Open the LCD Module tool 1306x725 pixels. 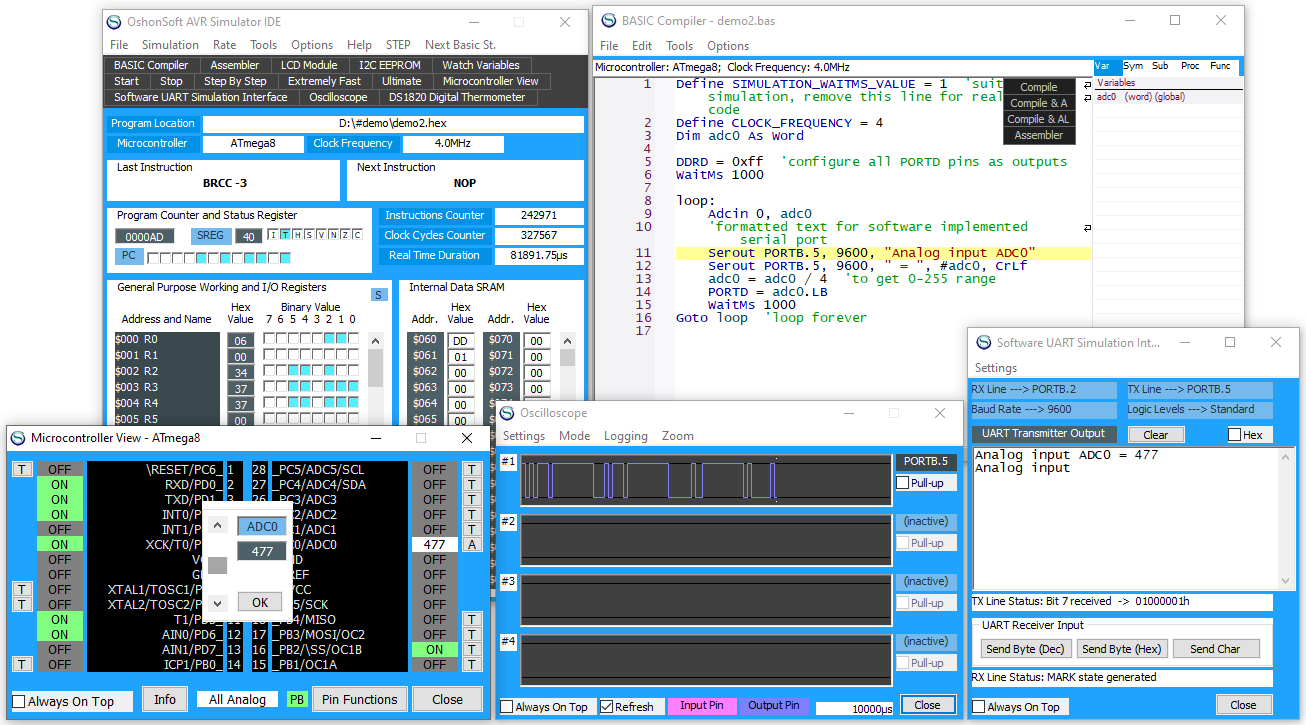309,65
